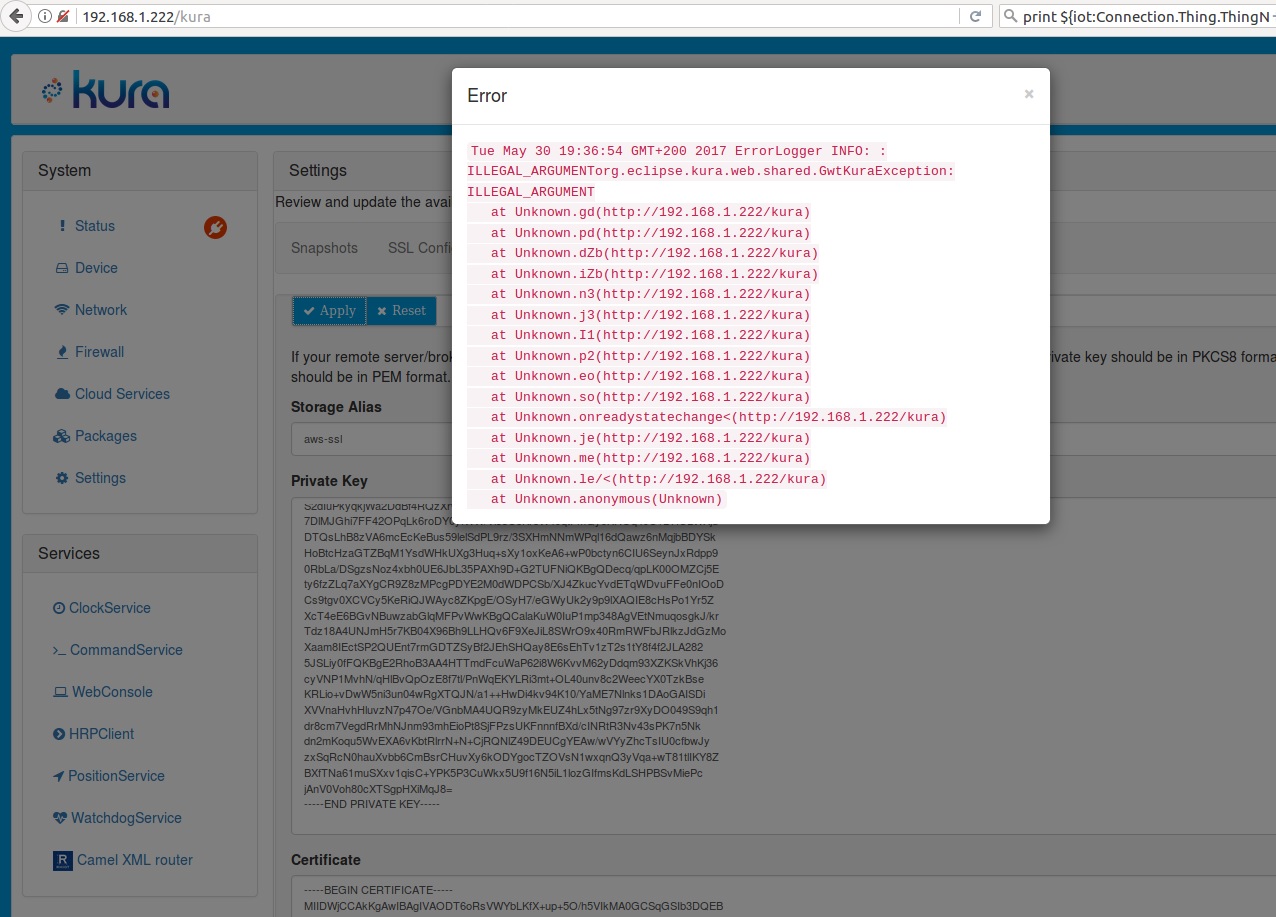The width and height of the screenshot is (1276, 917).
Task: Switch to the Snapshots tab
Action: [x=324, y=248]
